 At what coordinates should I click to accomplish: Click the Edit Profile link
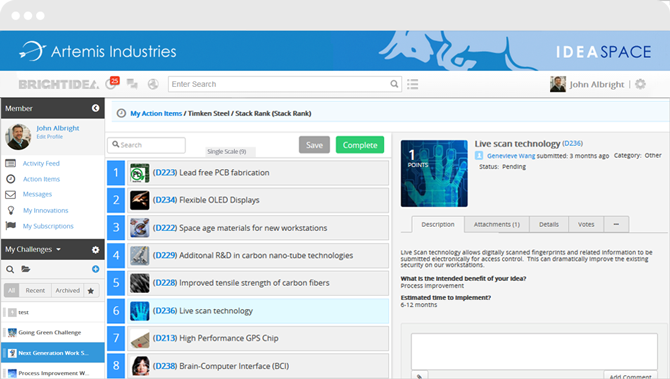(x=50, y=137)
